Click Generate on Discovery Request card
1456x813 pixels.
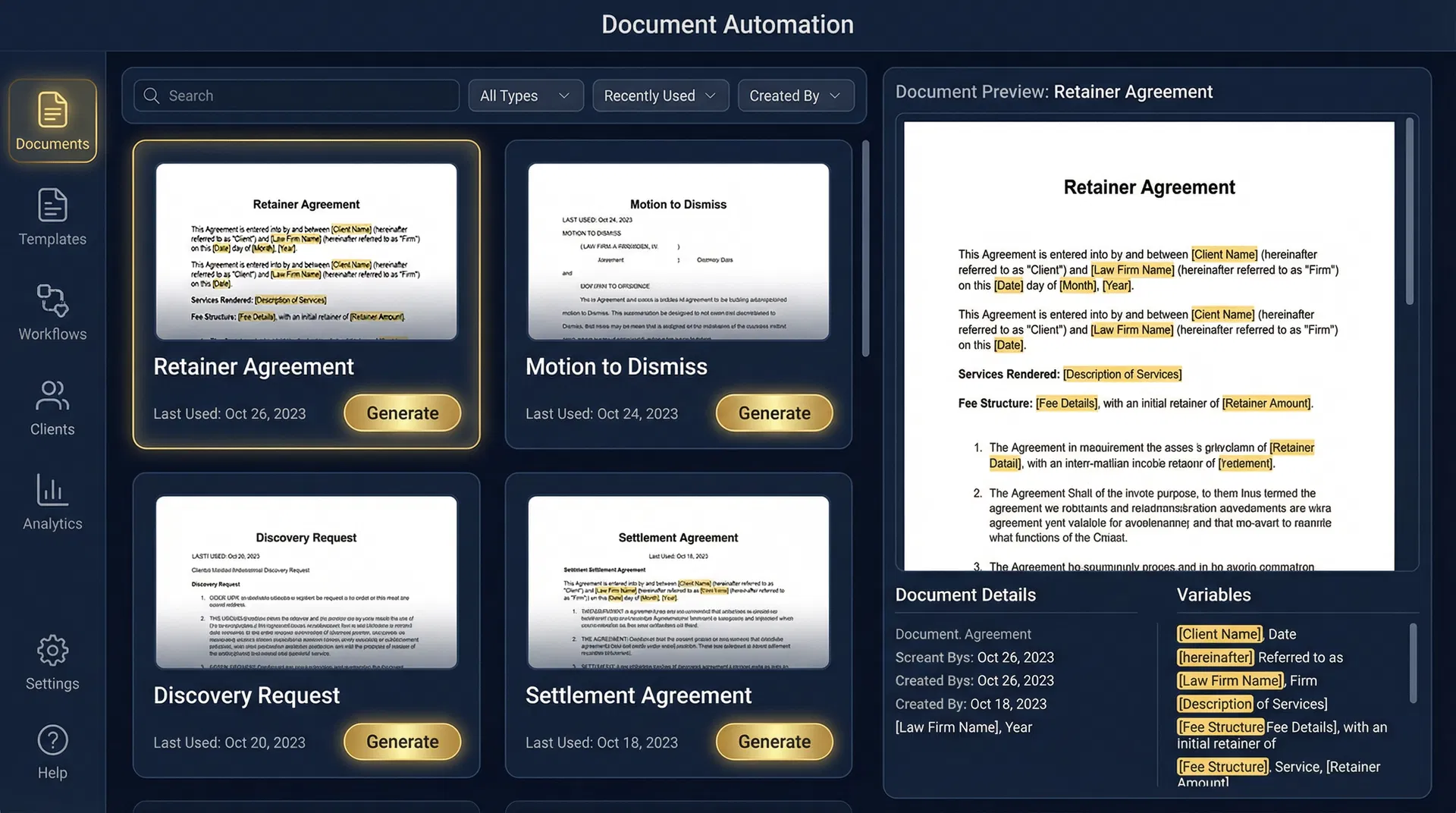(x=402, y=742)
